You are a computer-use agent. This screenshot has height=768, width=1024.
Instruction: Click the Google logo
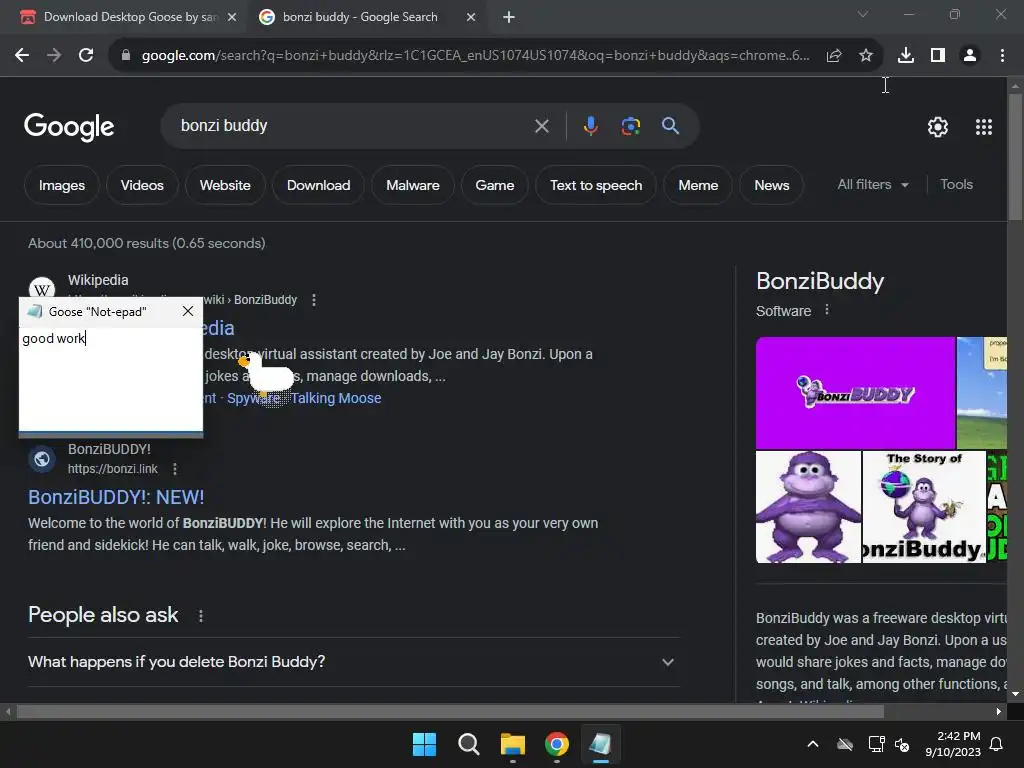point(69,126)
